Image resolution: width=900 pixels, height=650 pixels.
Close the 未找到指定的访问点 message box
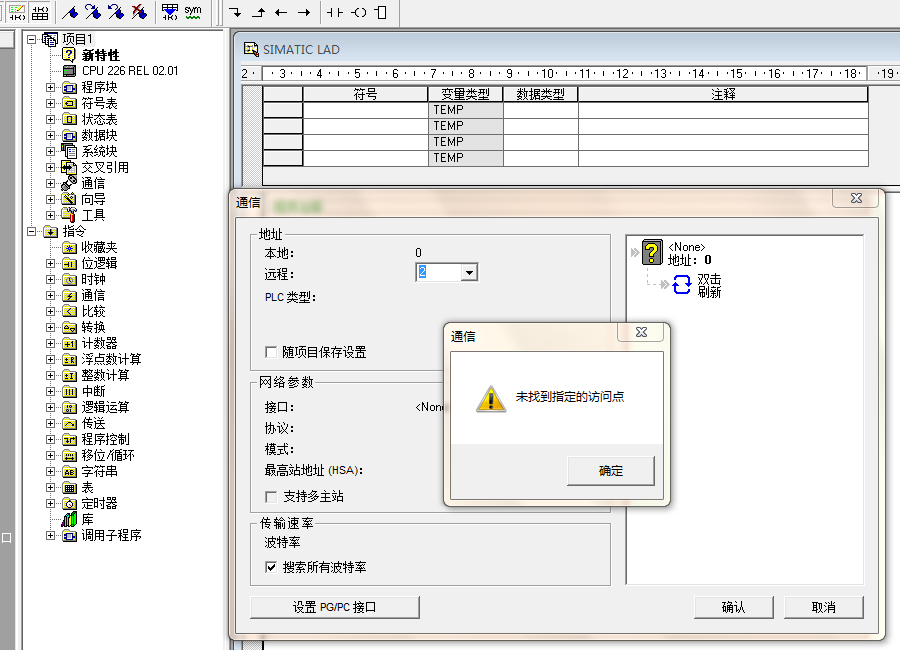(641, 332)
